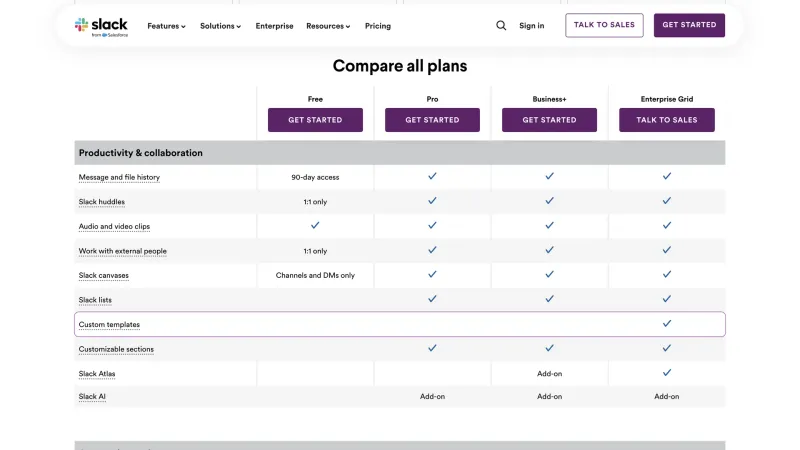Screen dimensions: 800x450
Task: Click the Message and file history feature link
Action: [119, 178]
